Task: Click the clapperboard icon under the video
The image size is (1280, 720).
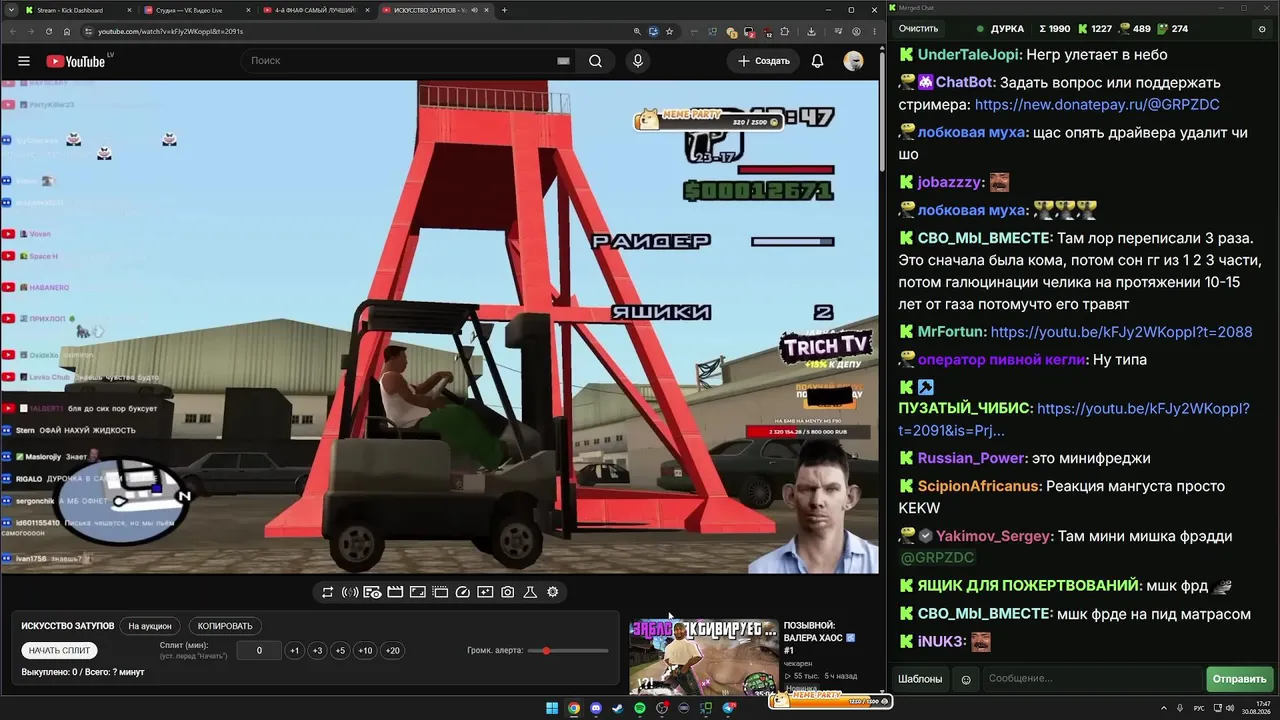Action: pyautogui.click(x=395, y=592)
